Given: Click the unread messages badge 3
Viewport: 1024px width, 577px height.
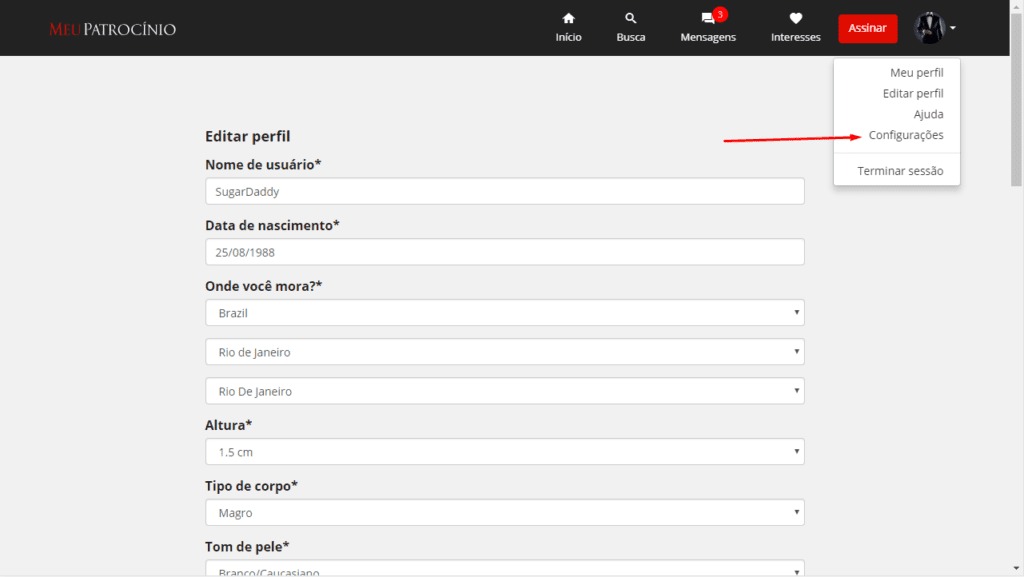Looking at the screenshot, I should (x=720, y=14).
